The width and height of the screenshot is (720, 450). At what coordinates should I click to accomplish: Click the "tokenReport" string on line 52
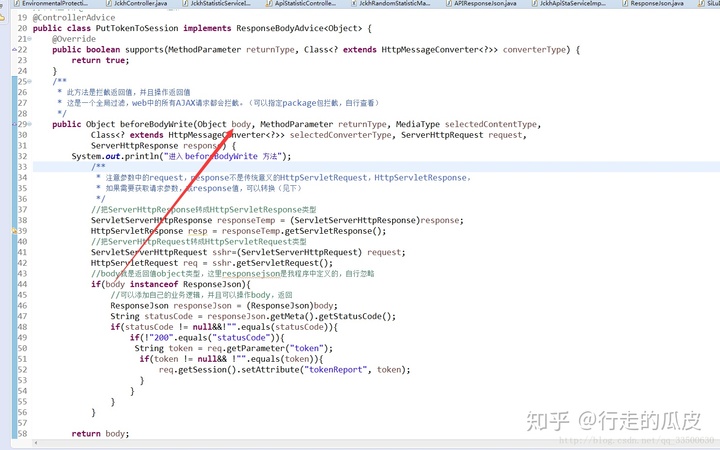click(x=336, y=370)
